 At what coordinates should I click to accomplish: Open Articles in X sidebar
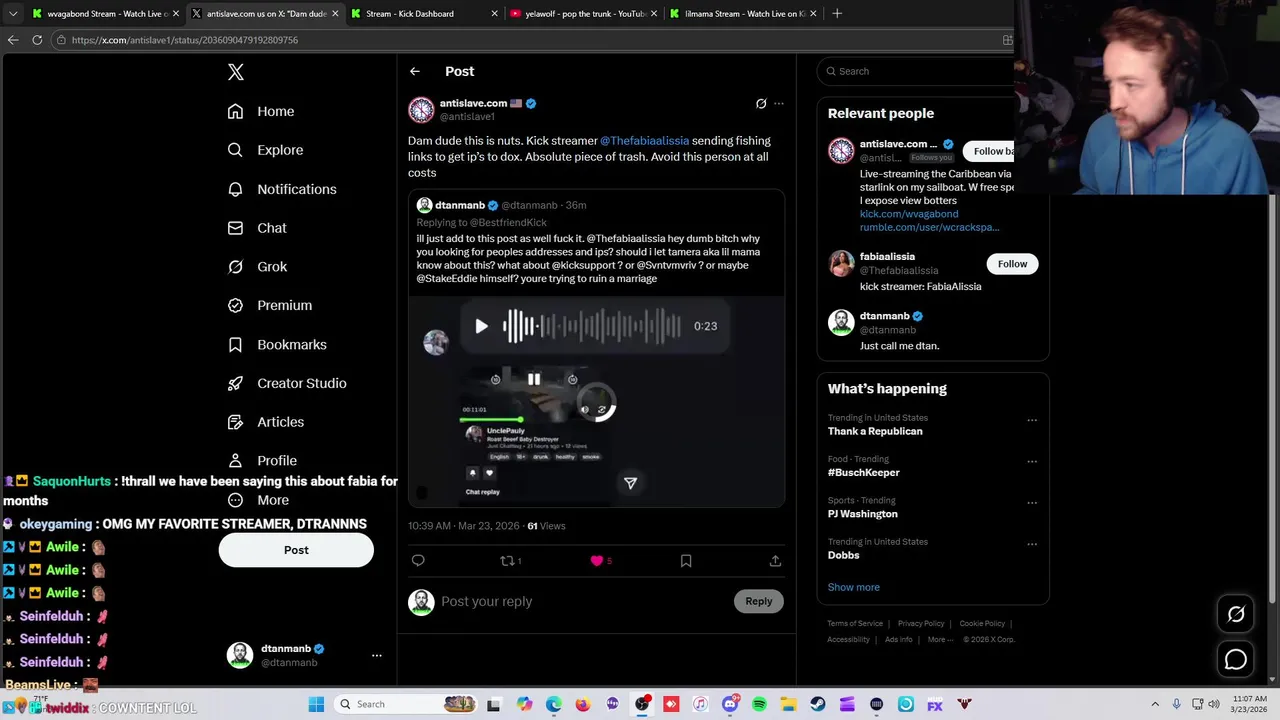265,422
